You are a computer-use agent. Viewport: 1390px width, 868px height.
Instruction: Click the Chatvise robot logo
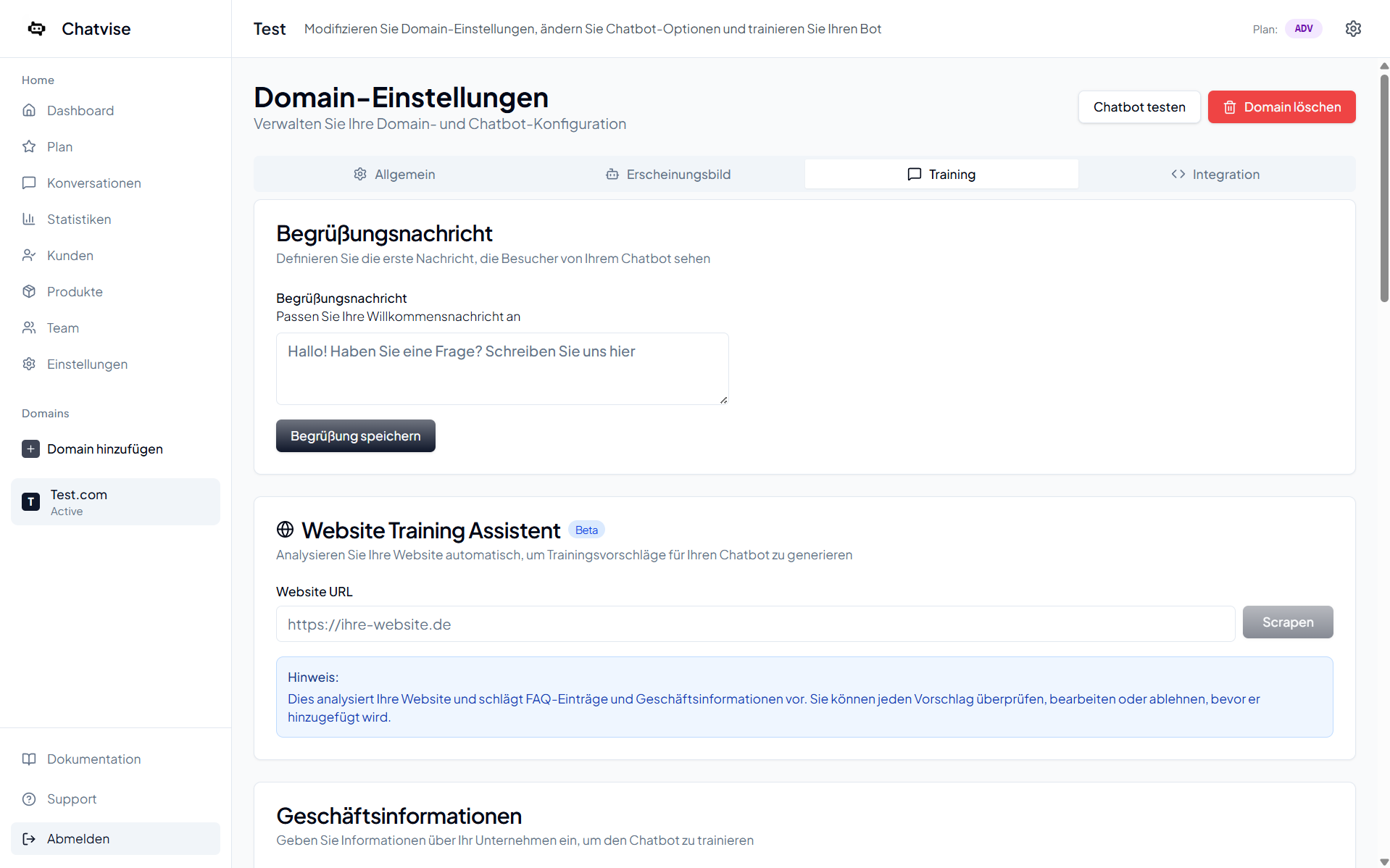[x=36, y=28]
